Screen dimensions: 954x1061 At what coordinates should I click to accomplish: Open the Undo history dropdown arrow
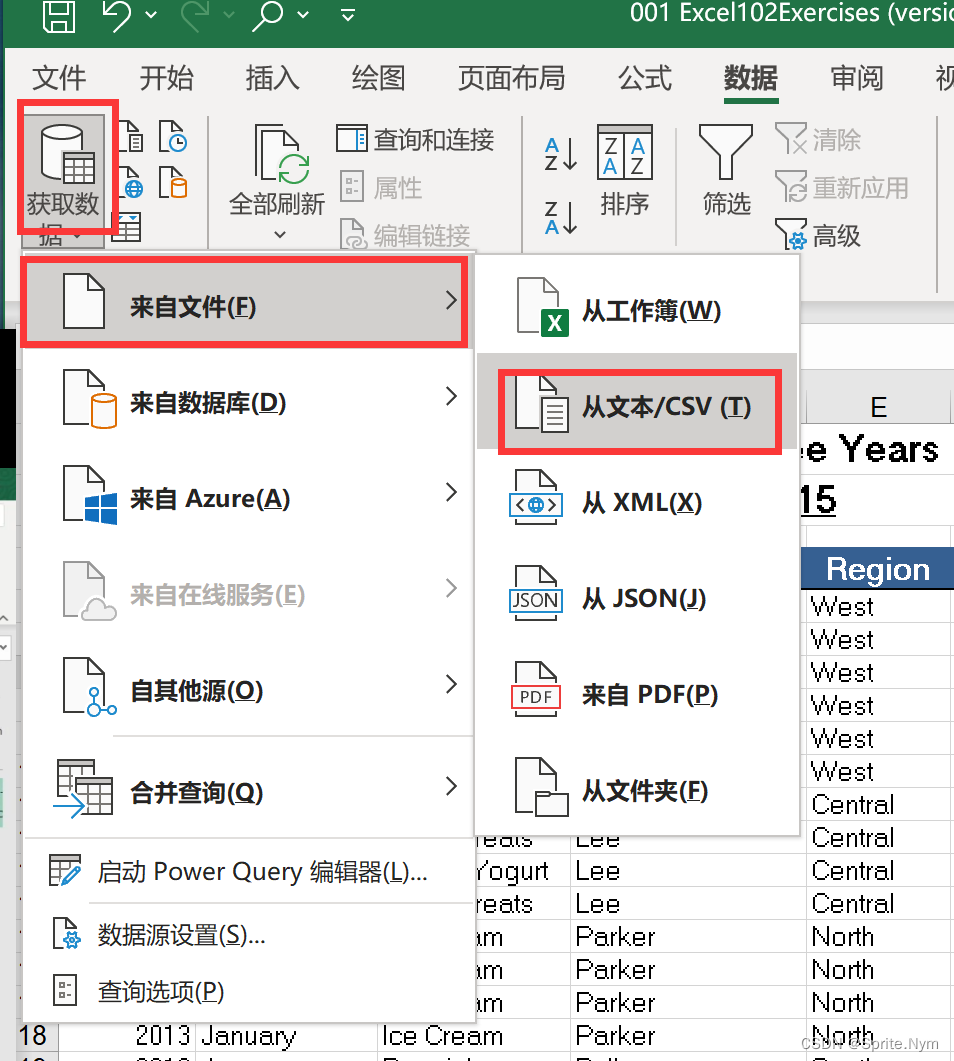point(152,15)
